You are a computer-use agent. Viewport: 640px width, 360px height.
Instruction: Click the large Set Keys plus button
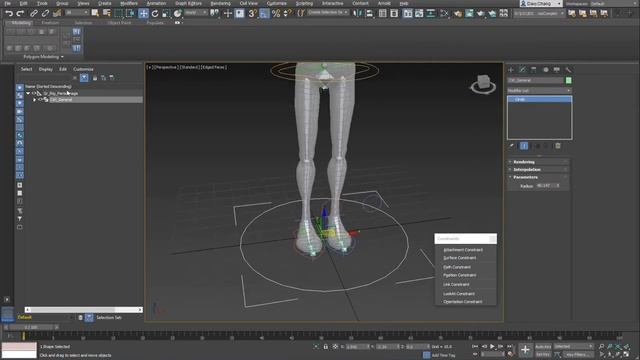(x=525, y=350)
